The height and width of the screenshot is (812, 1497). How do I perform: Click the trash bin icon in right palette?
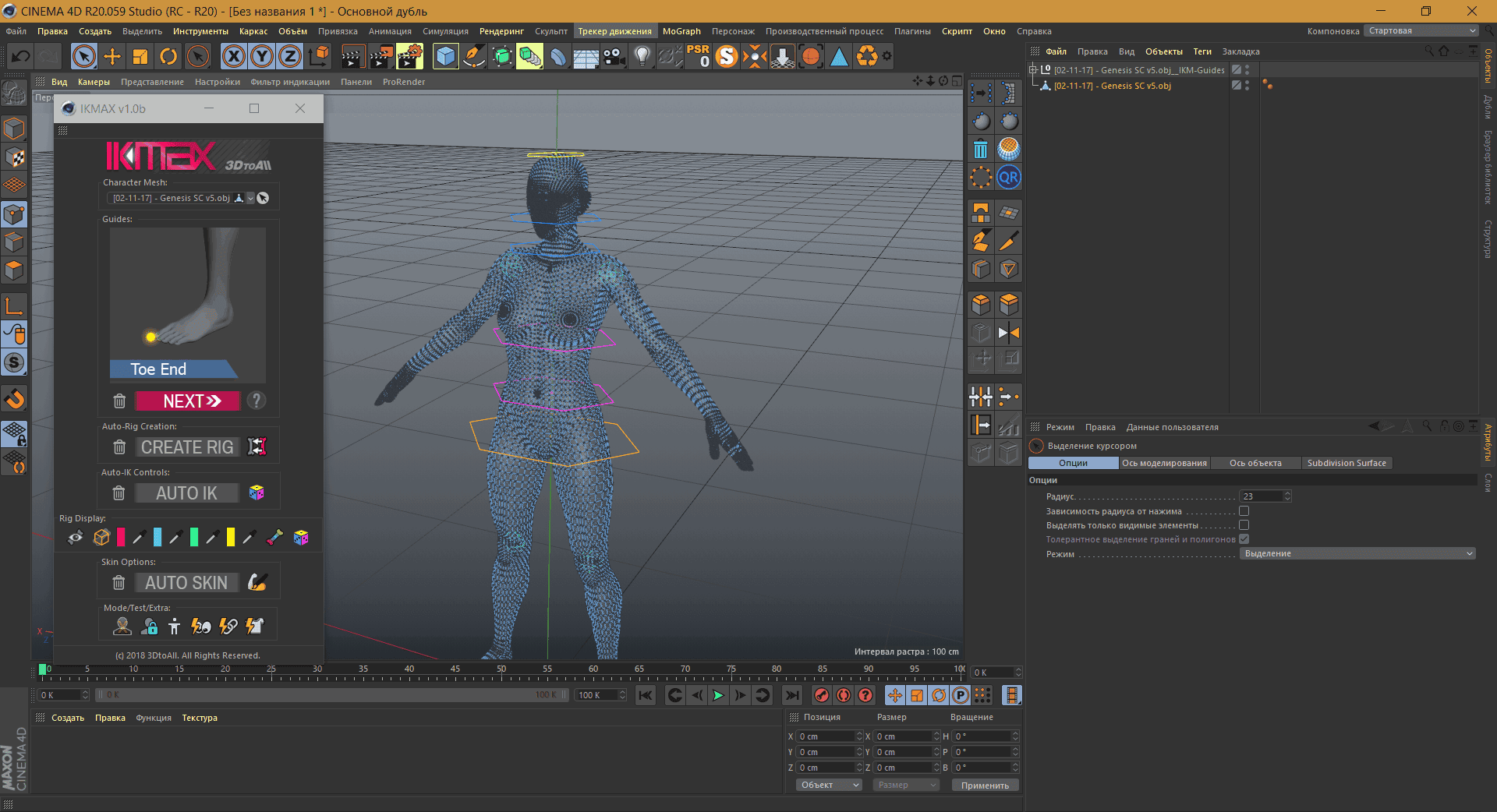[x=981, y=149]
